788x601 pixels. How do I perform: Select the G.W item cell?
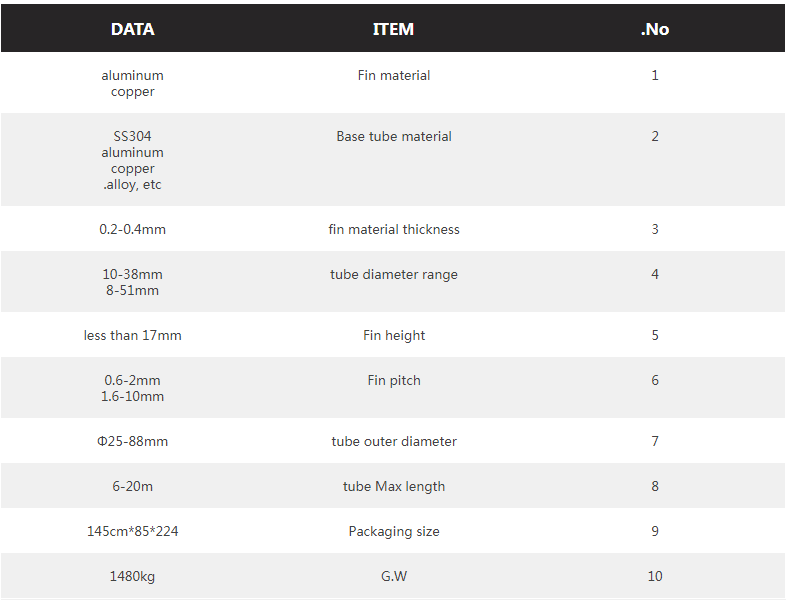coord(393,576)
